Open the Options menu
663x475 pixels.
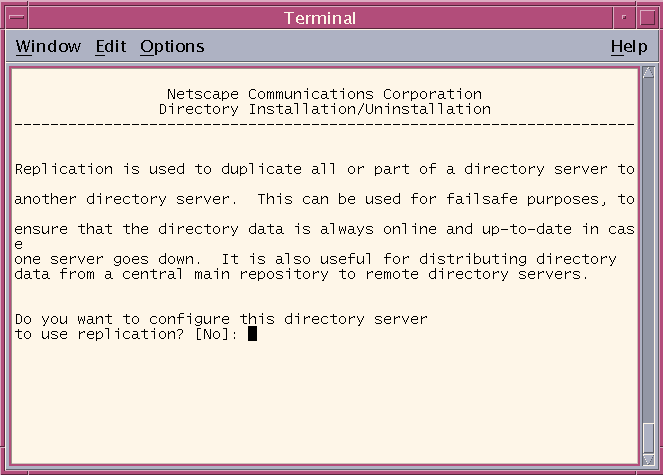tap(172, 47)
